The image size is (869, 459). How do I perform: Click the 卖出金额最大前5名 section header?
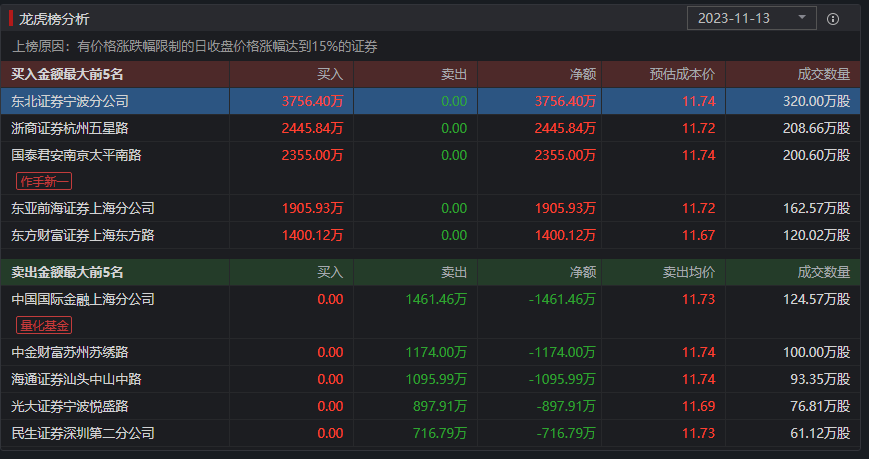[x=67, y=272]
